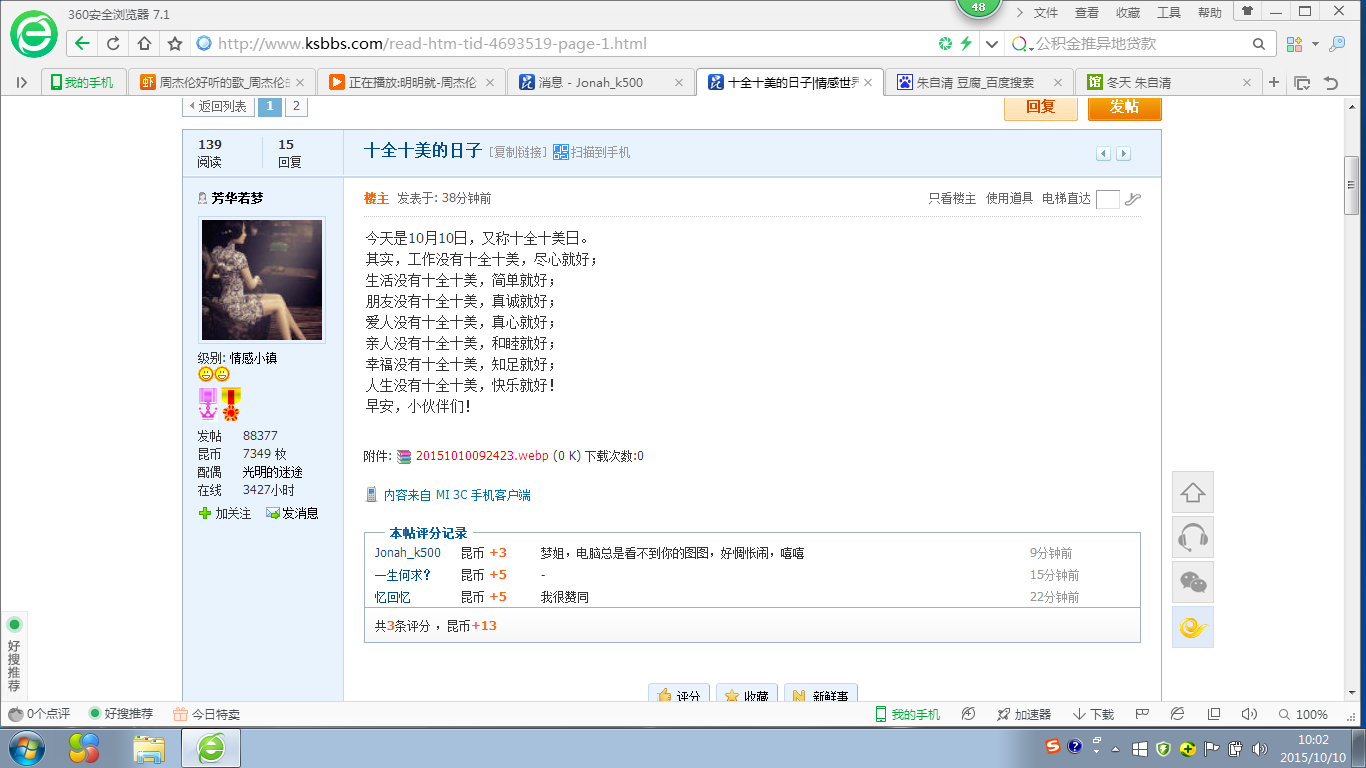The height and width of the screenshot is (768, 1366).
Task: Open the 查看 menu
Action: click(1087, 12)
